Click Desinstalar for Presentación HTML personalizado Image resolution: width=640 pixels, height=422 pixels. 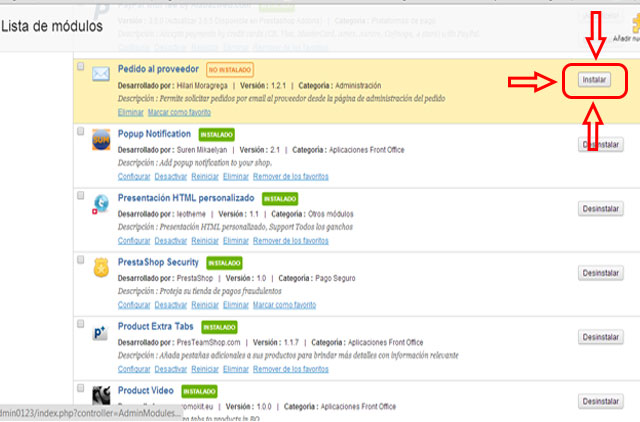click(601, 209)
